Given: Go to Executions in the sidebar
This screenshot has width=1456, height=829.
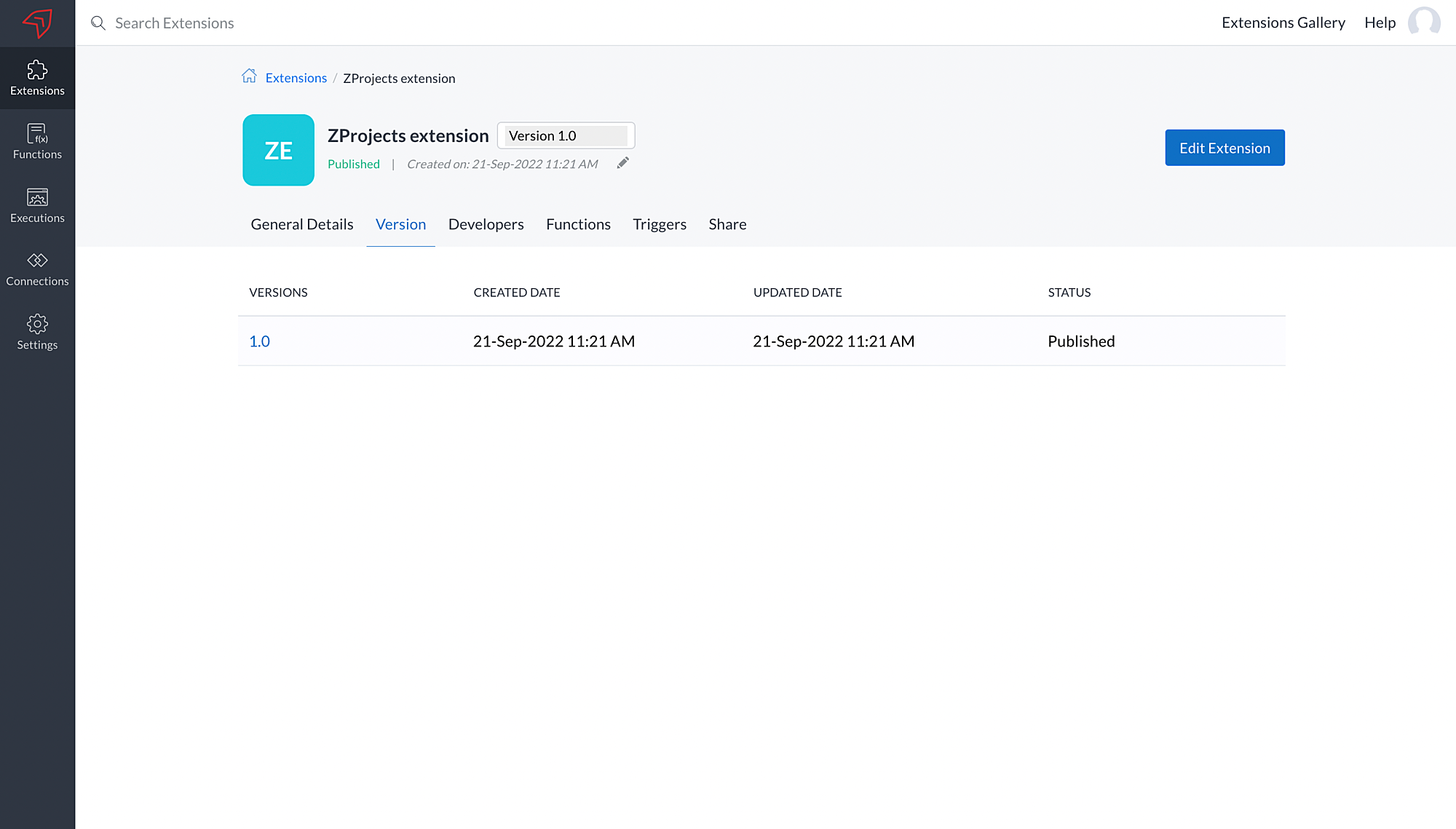Looking at the screenshot, I should click(37, 205).
